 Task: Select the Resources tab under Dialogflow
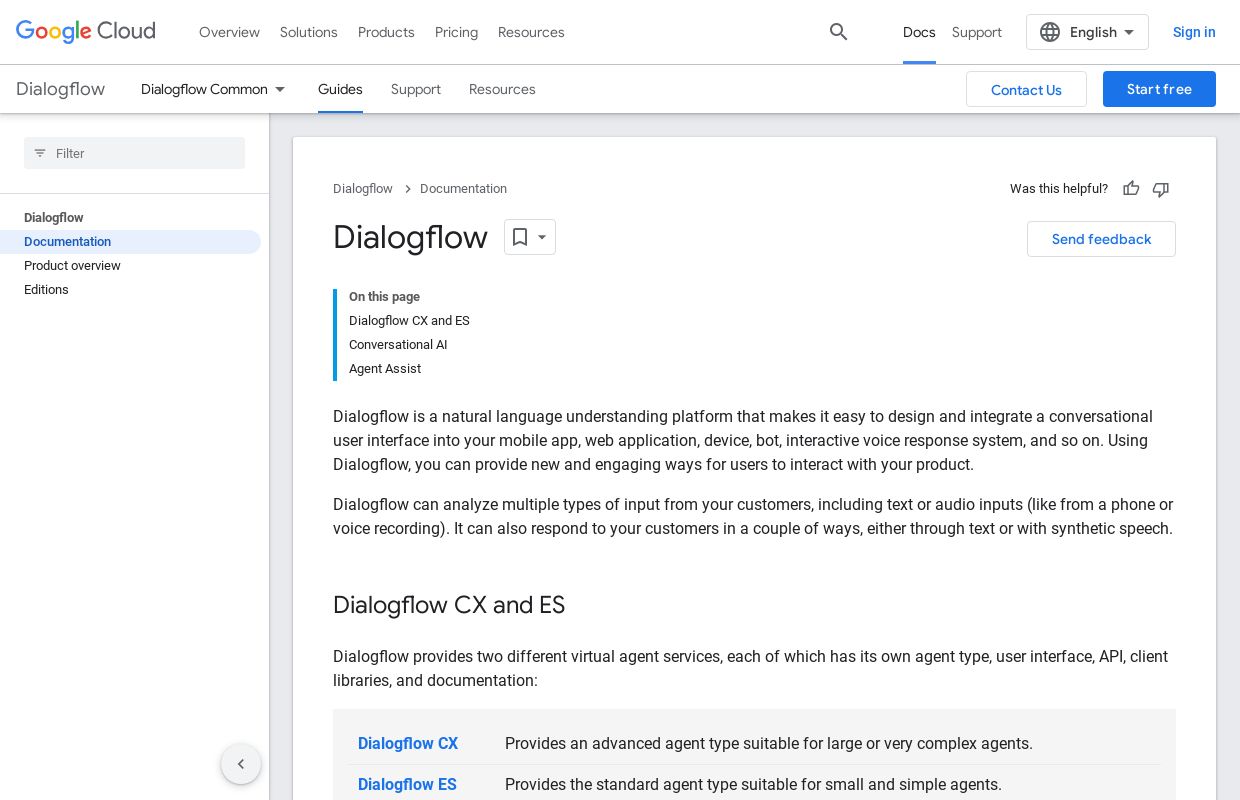tap(502, 89)
